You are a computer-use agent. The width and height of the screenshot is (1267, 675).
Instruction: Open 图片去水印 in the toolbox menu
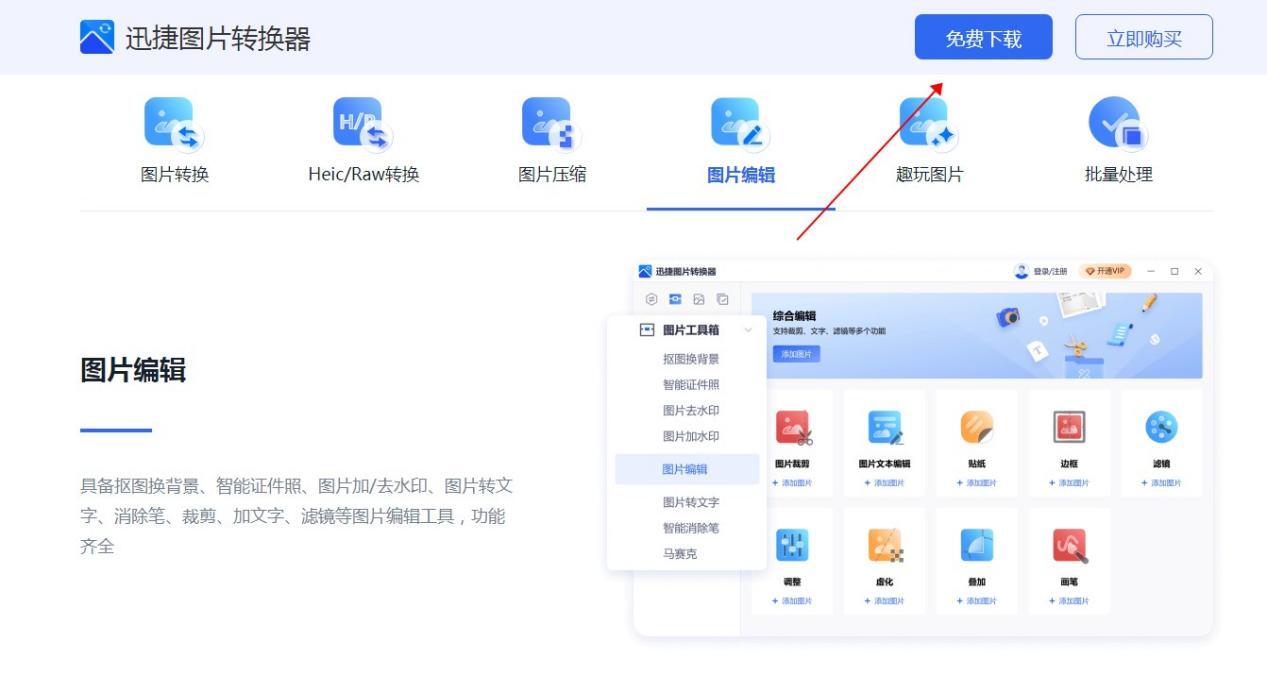pyautogui.click(x=690, y=411)
